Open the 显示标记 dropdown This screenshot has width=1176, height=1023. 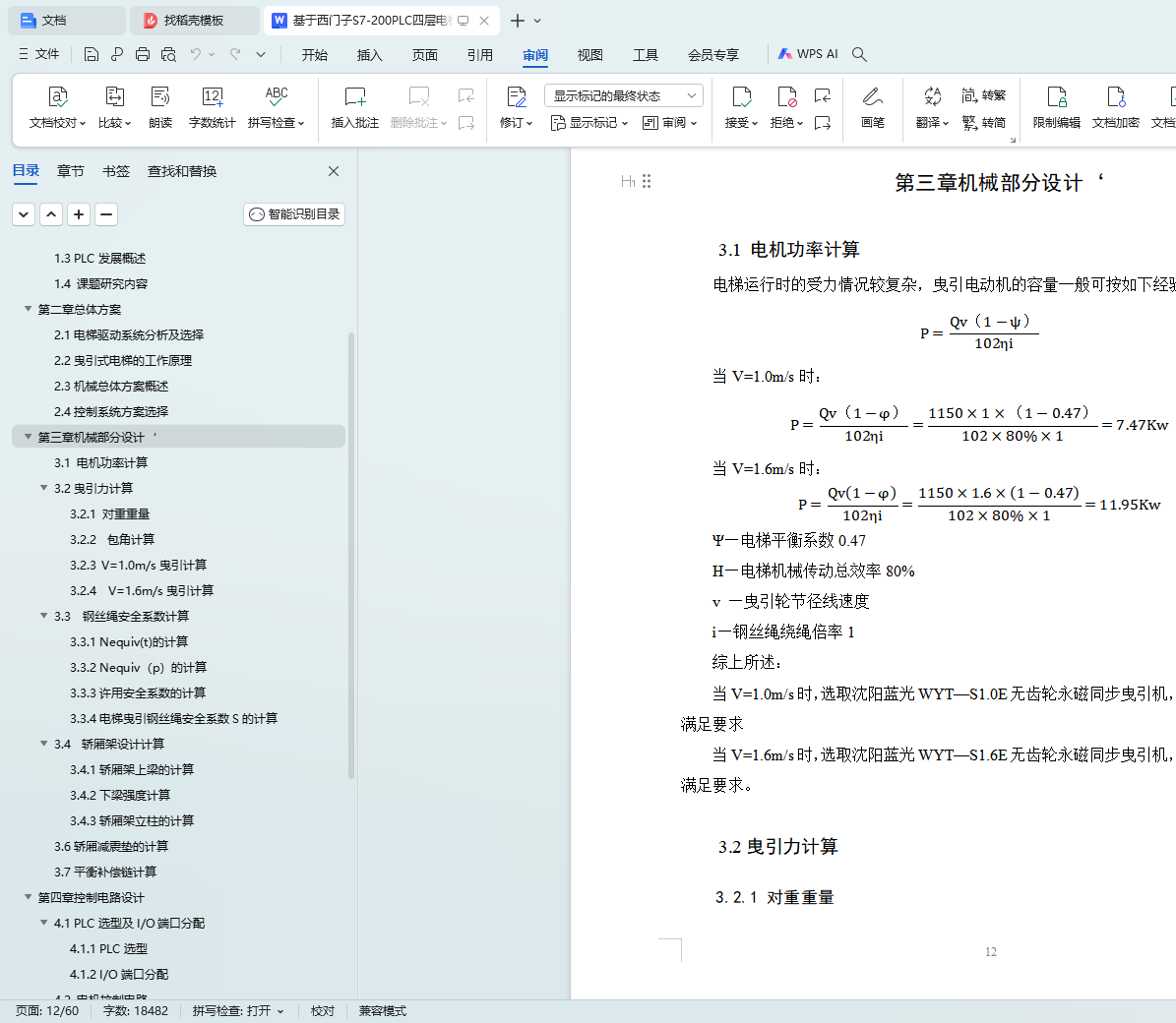(x=589, y=123)
